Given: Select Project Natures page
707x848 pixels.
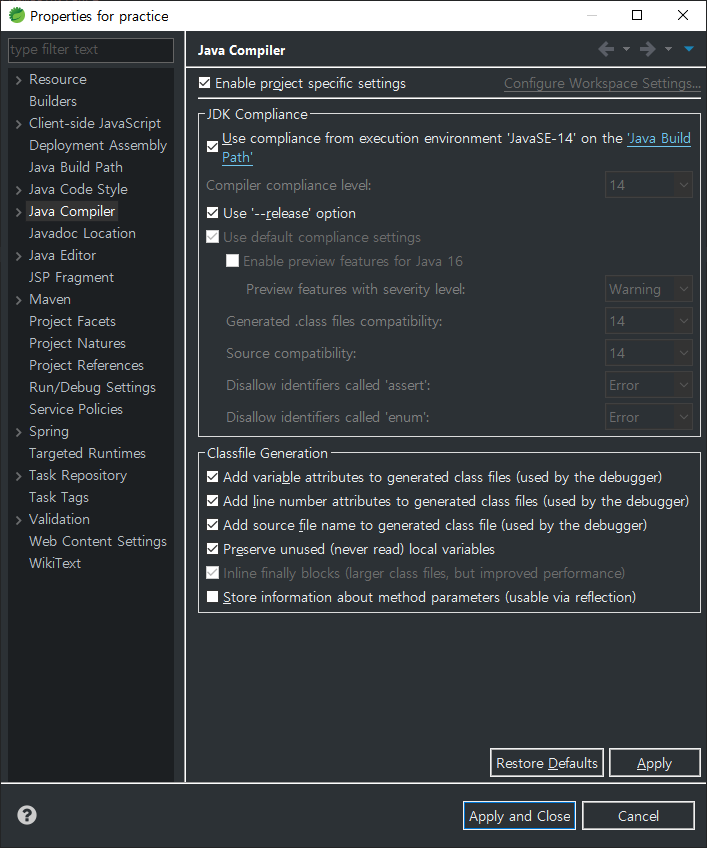Looking at the screenshot, I should (x=77, y=343).
